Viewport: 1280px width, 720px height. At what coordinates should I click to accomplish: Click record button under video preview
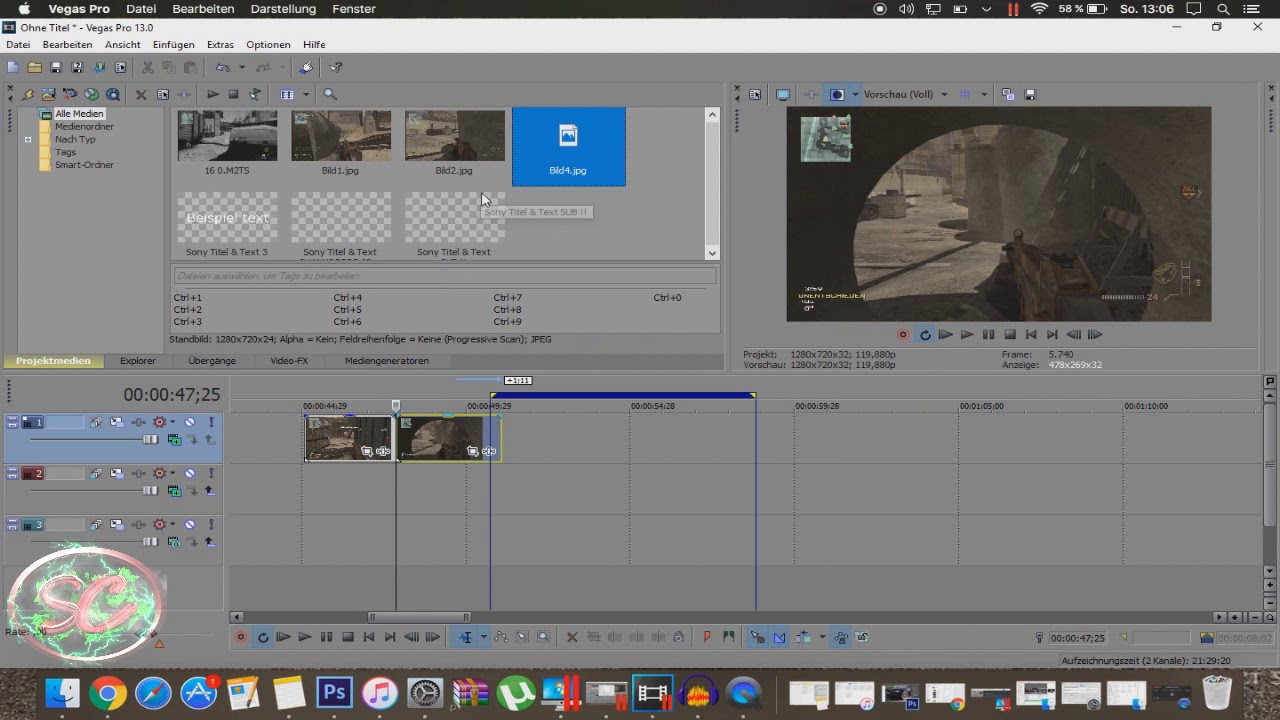click(903, 335)
